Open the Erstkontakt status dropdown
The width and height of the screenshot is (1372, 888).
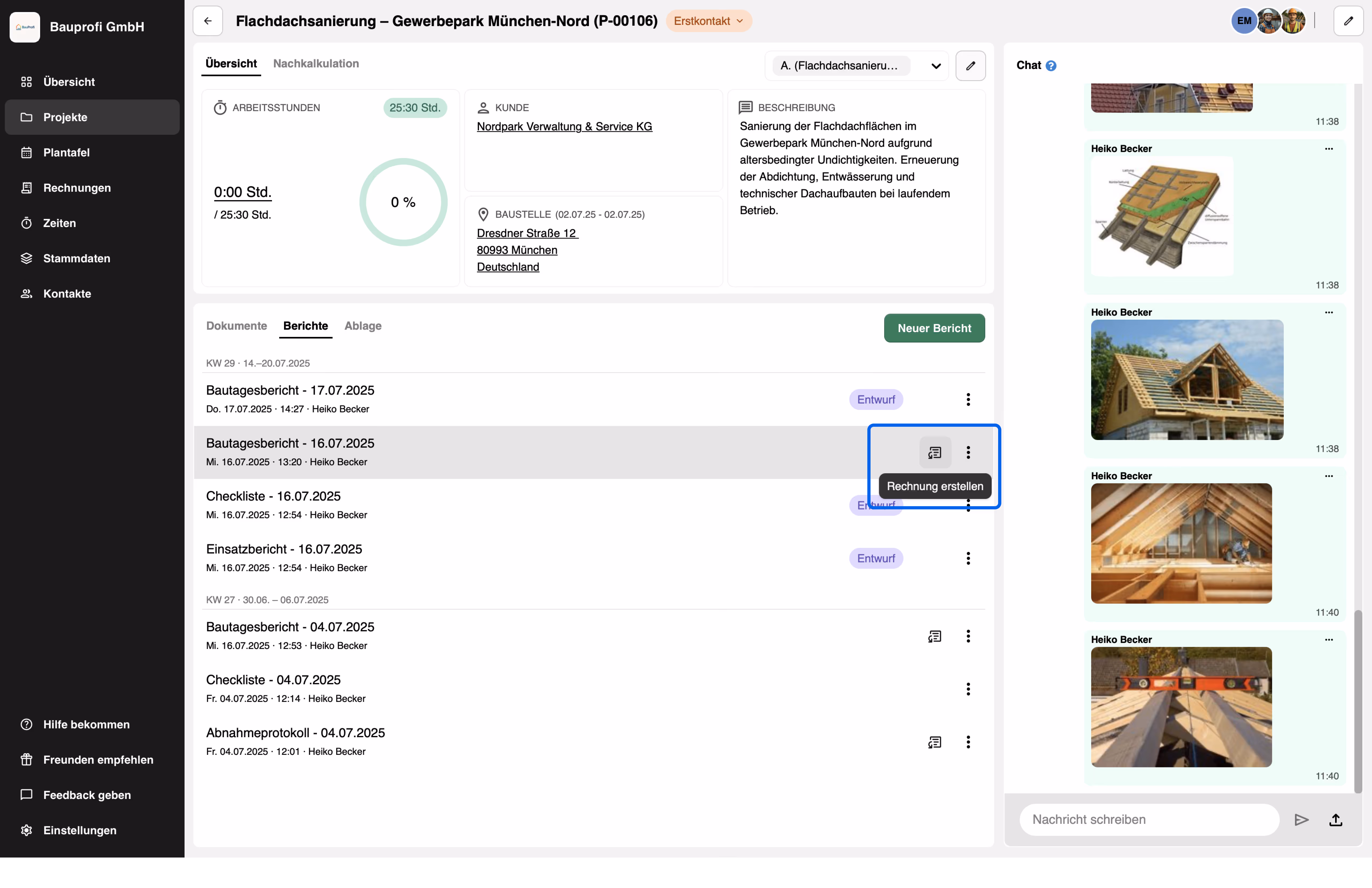pyautogui.click(x=708, y=21)
